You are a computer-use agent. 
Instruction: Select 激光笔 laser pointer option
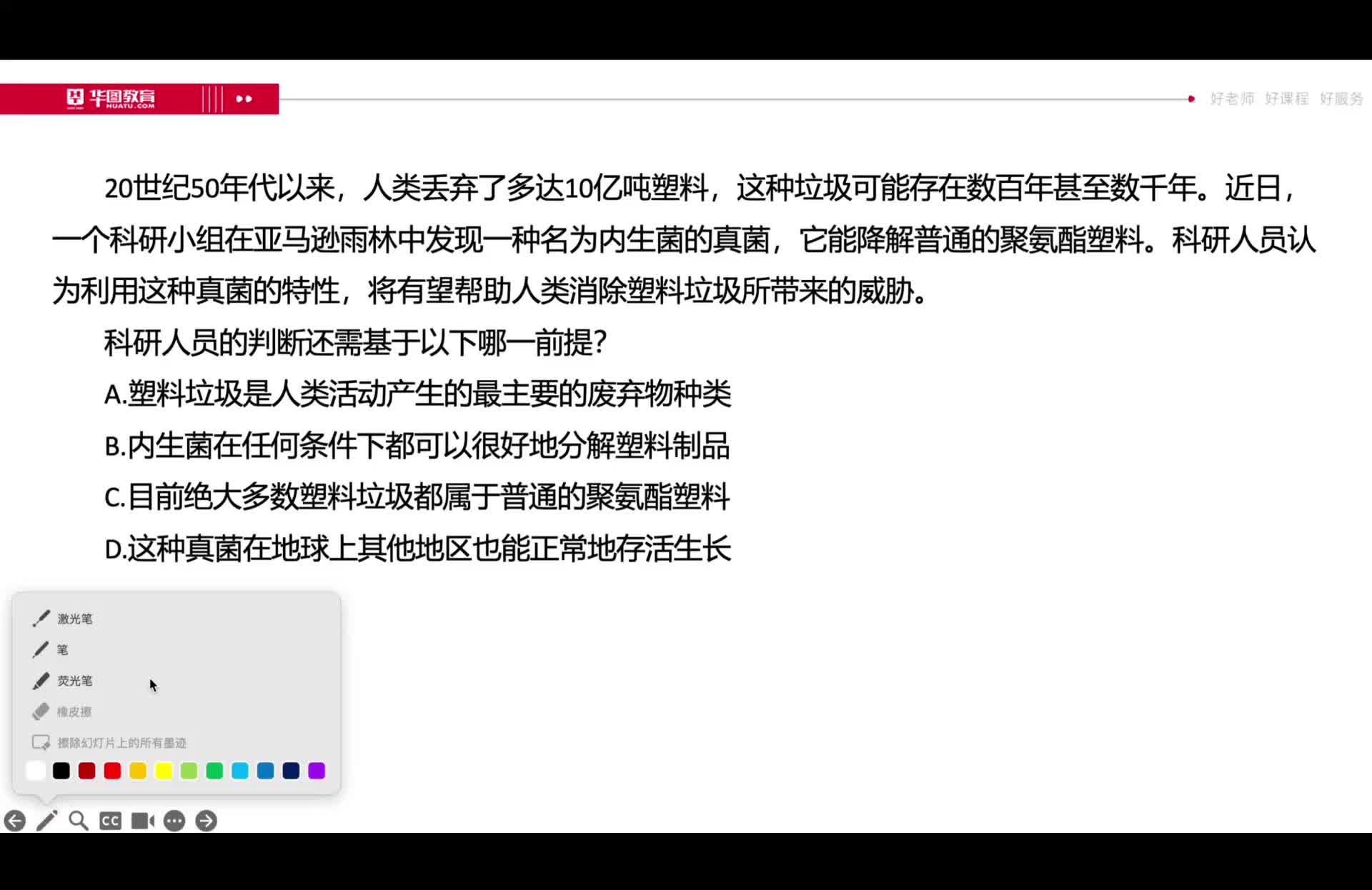pyautogui.click(x=74, y=619)
